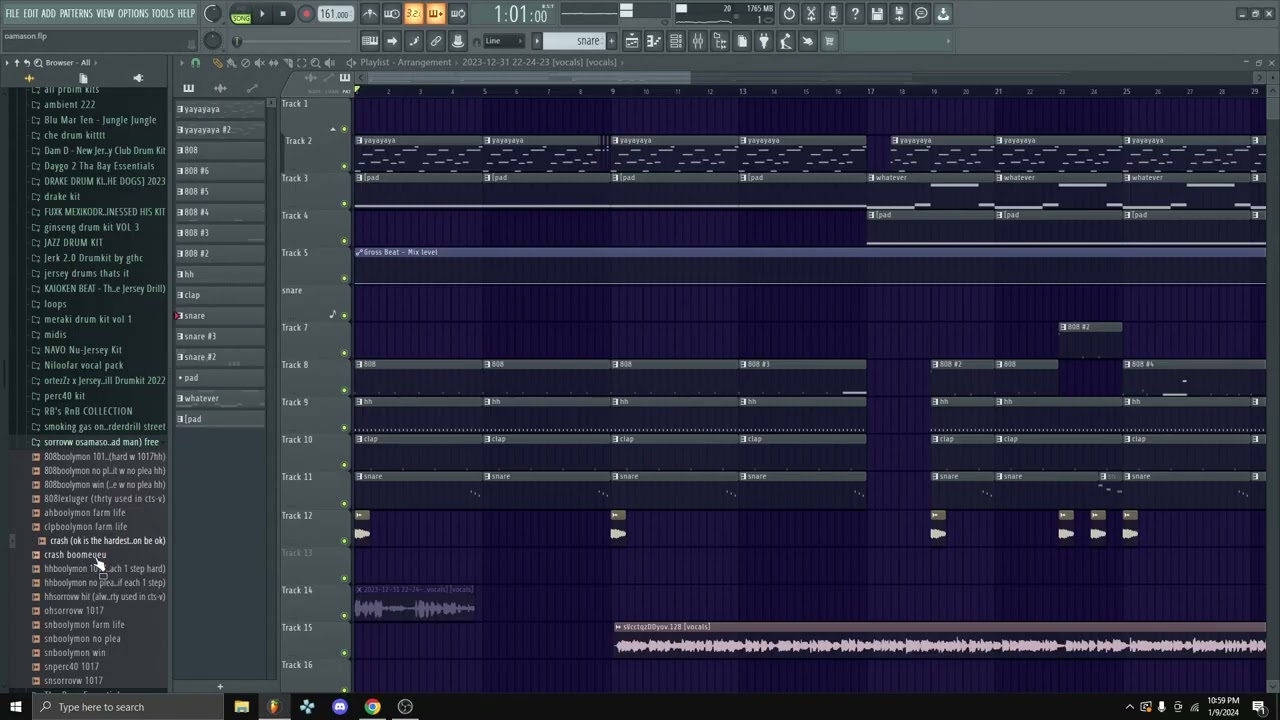Open the PATTERNS menu
The width and height of the screenshot is (1280, 720).
(76, 14)
